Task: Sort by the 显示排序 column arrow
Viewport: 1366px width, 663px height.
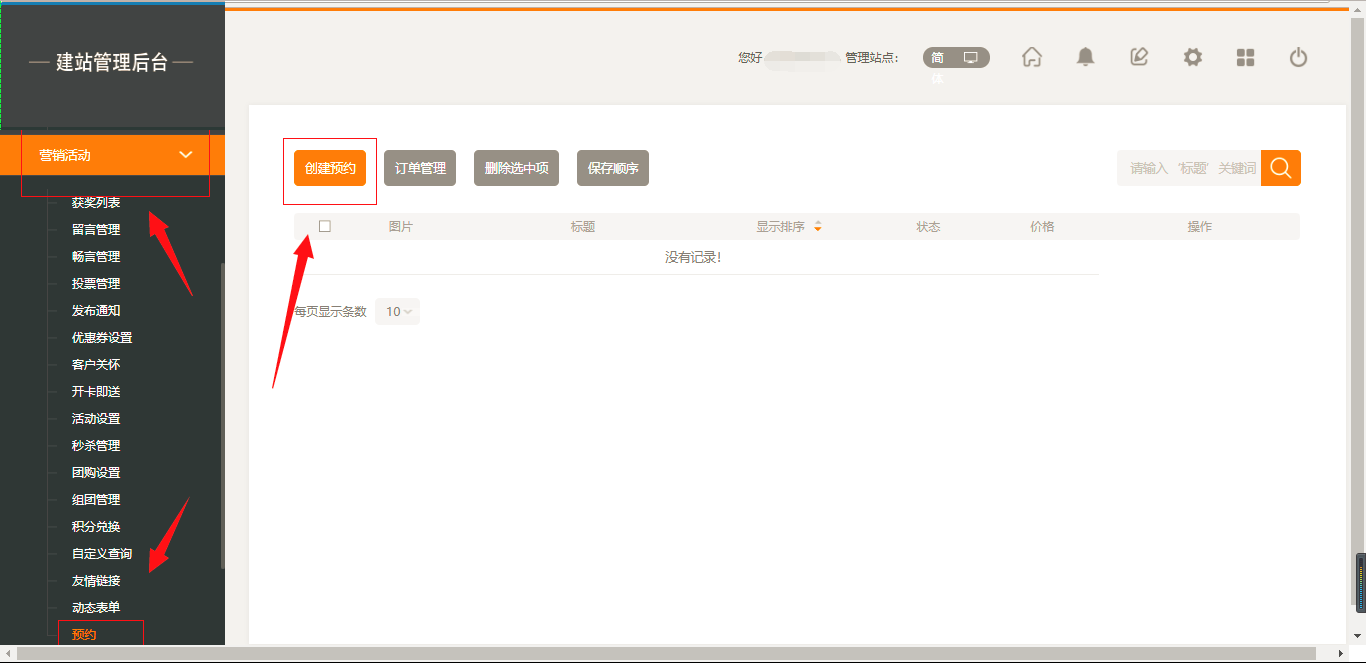Action: (x=817, y=227)
